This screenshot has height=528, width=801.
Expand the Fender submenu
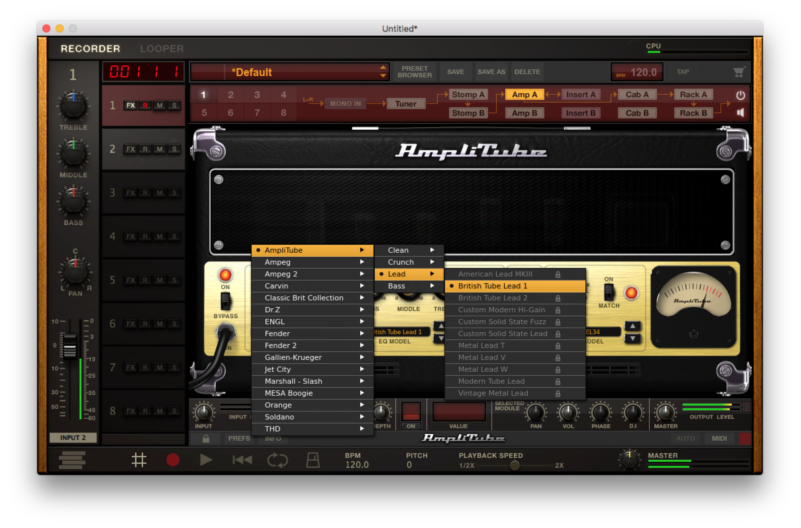point(313,333)
